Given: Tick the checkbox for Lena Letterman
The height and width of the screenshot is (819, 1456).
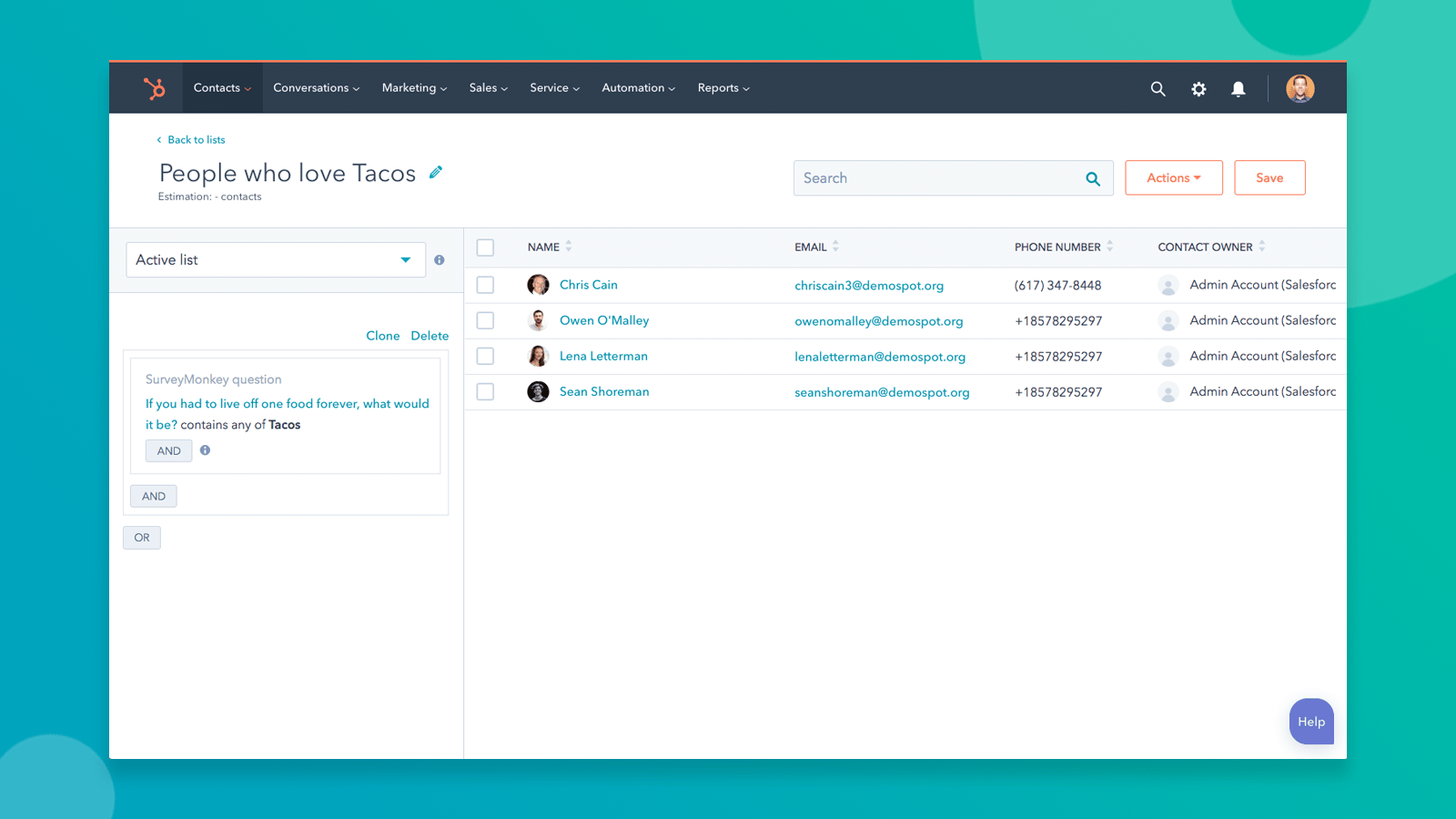Looking at the screenshot, I should click(485, 356).
